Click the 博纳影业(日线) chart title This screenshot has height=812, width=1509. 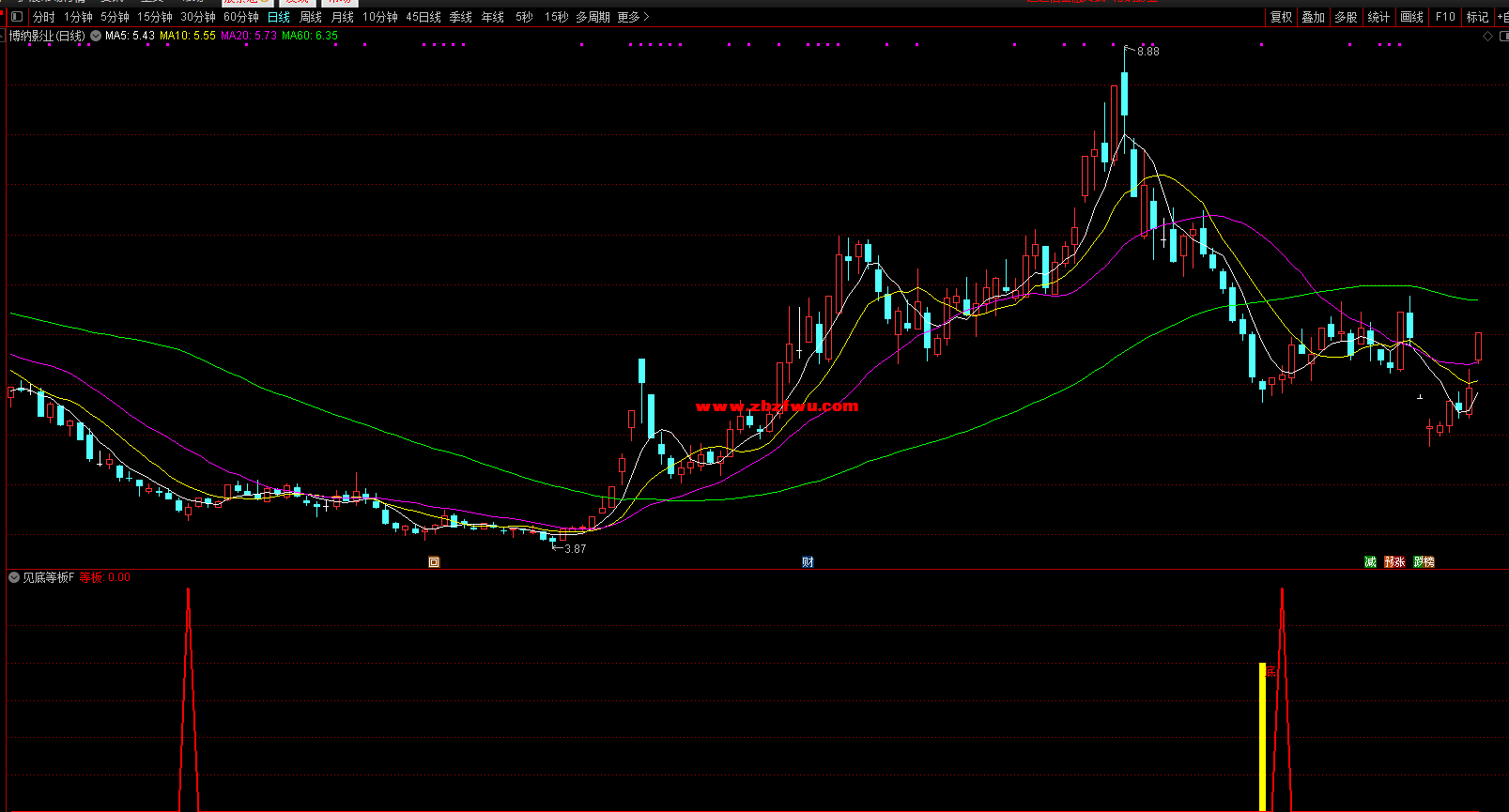(47, 36)
